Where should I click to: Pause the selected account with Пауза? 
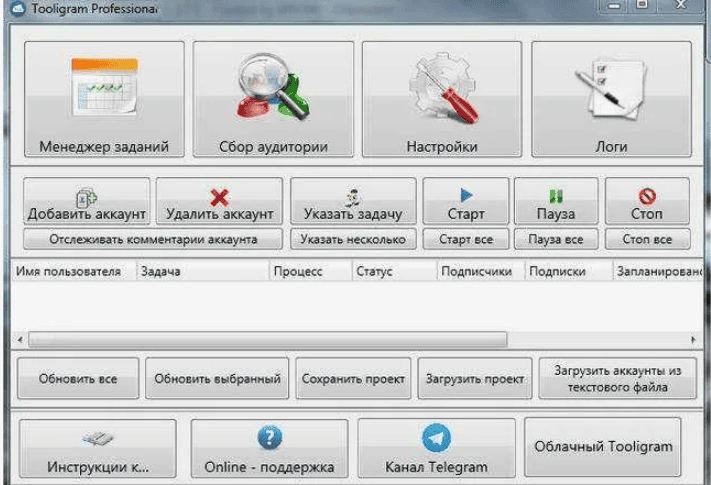tap(556, 201)
